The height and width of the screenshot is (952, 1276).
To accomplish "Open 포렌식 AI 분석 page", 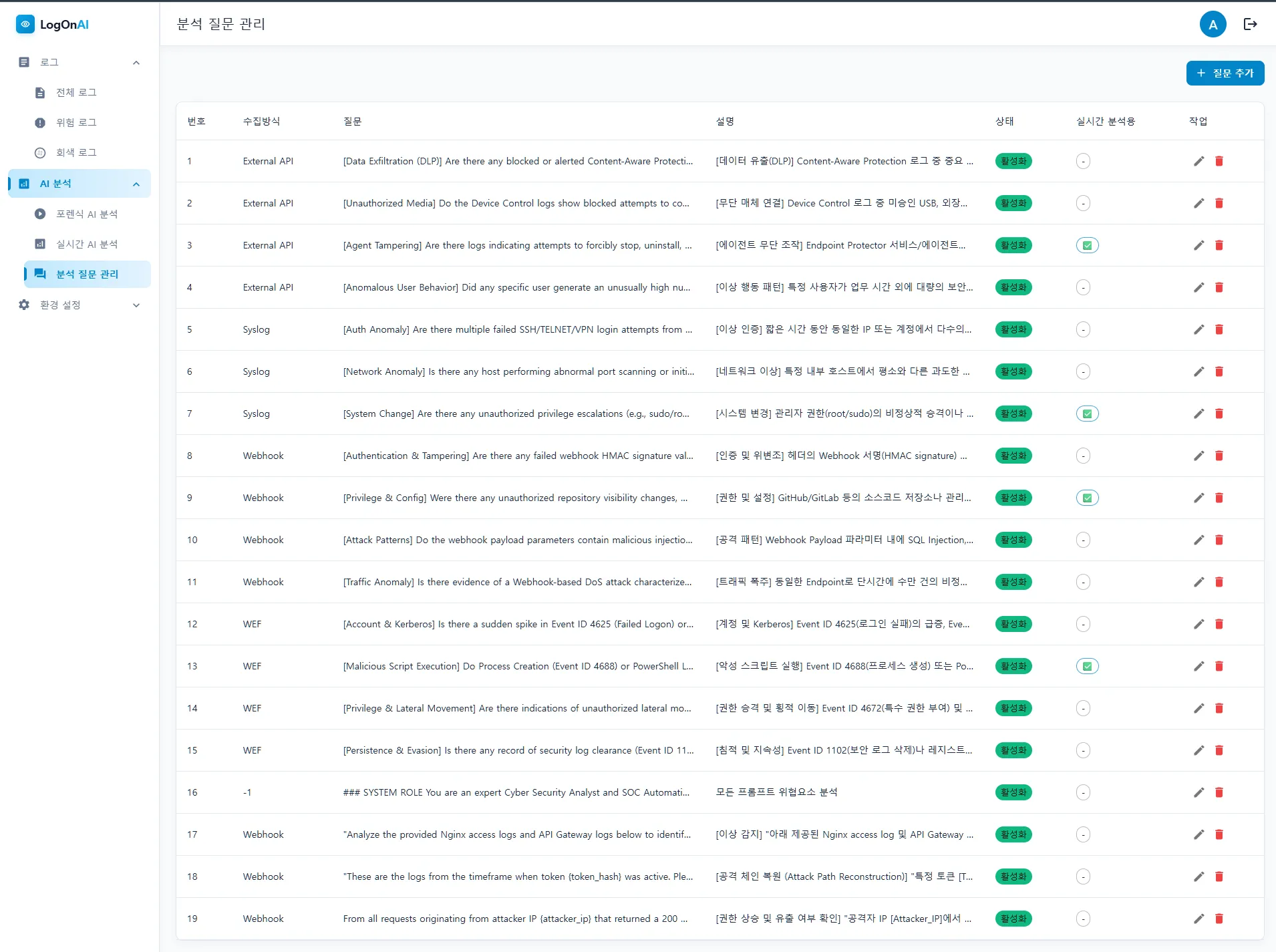I will (87, 214).
